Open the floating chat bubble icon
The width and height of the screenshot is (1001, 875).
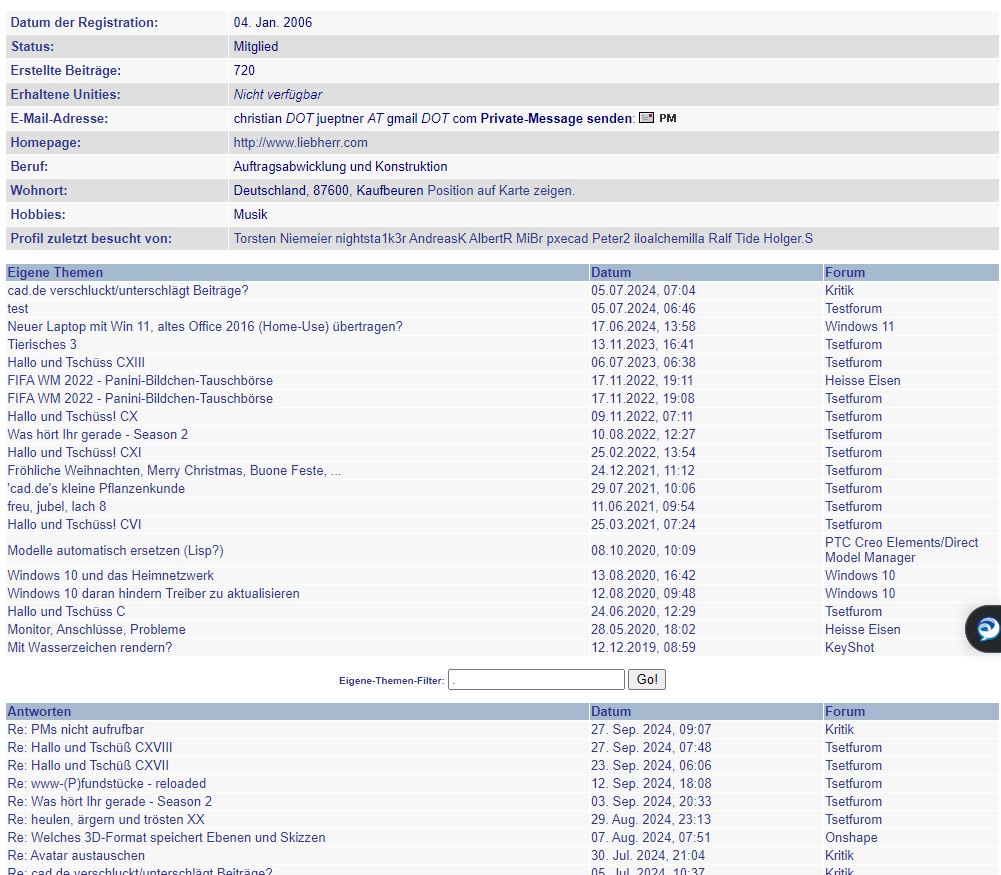pyautogui.click(x=985, y=629)
